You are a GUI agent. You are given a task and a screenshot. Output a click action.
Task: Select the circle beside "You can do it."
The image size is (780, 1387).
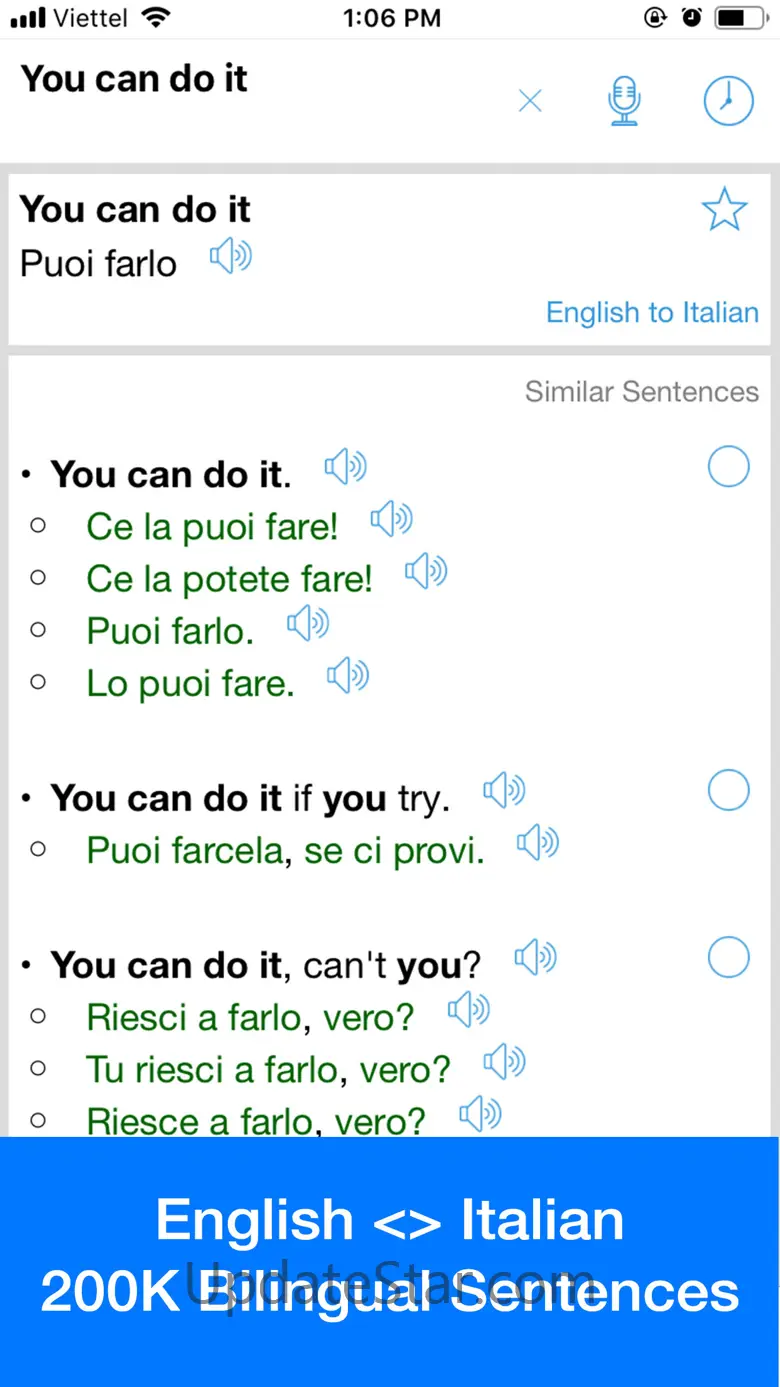point(728,466)
